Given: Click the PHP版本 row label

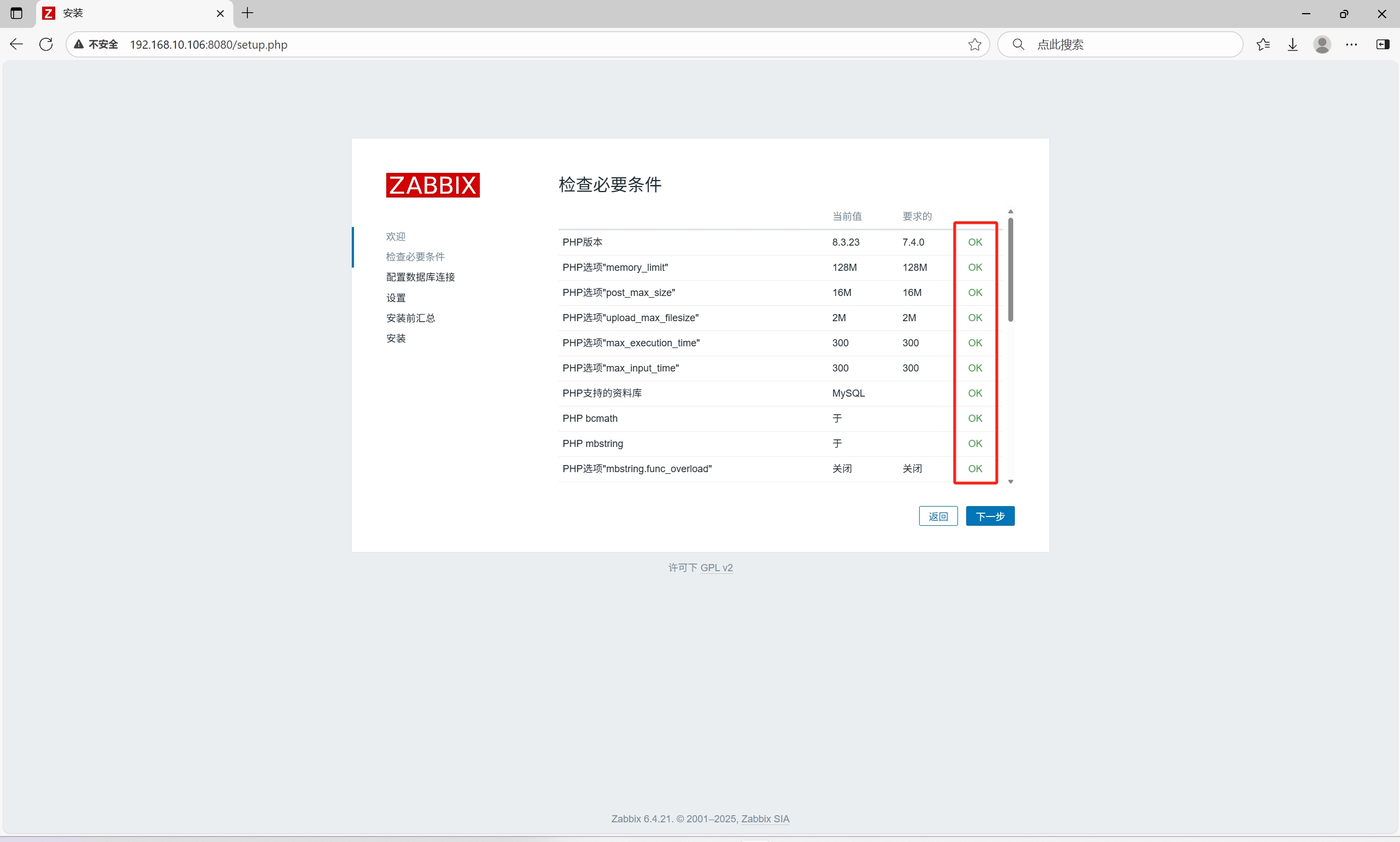Looking at the screenshot, I should 582,242.
